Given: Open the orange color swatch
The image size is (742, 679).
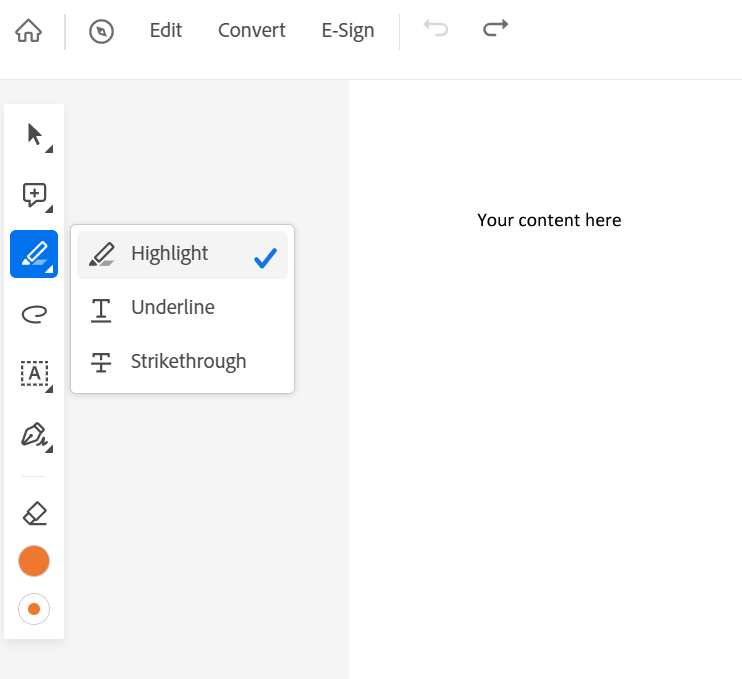Looking at the screenshot, I should tap(34, 561).
